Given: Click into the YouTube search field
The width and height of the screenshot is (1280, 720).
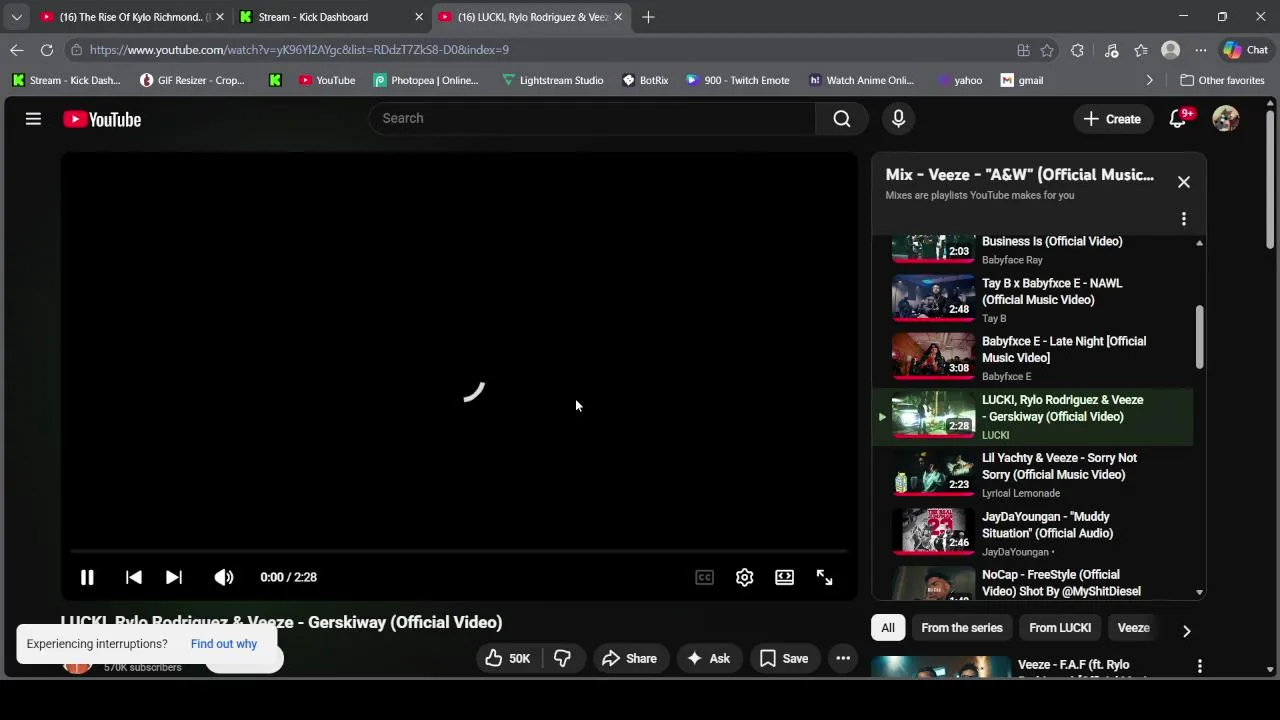Looking at the screenshot, I should click(593, 118).
